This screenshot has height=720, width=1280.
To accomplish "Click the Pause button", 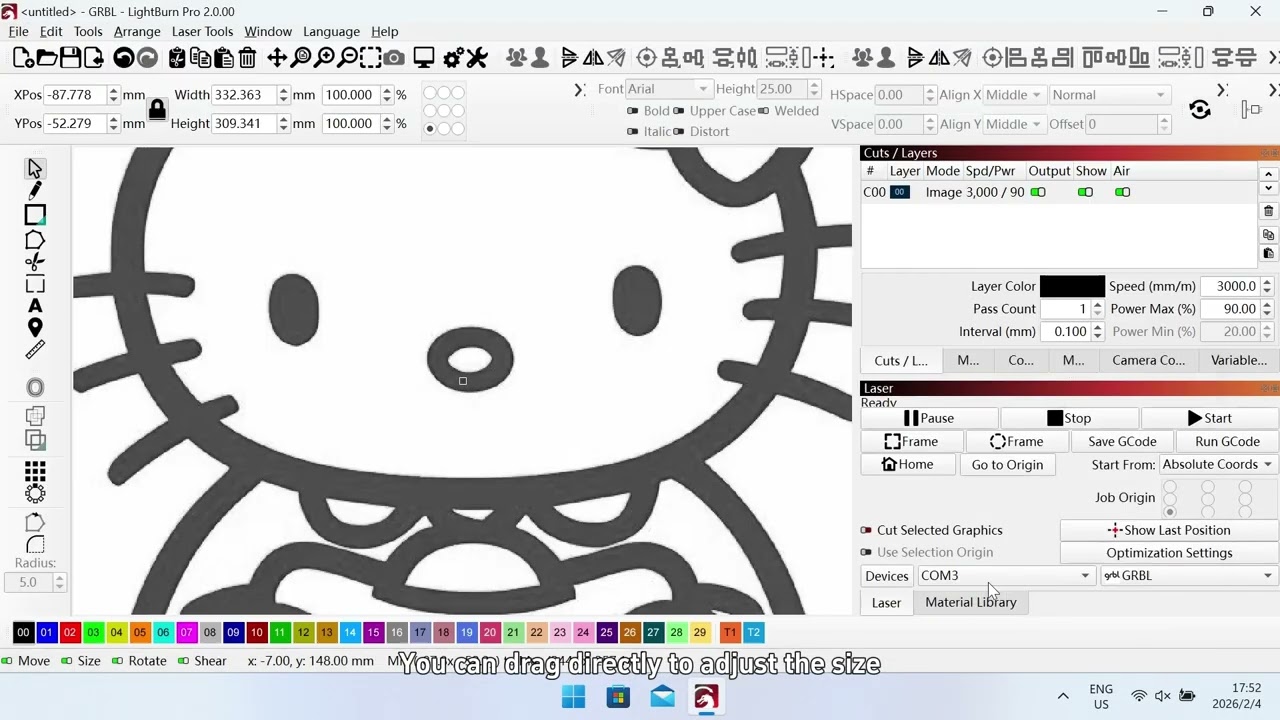I will coord(929,418).
